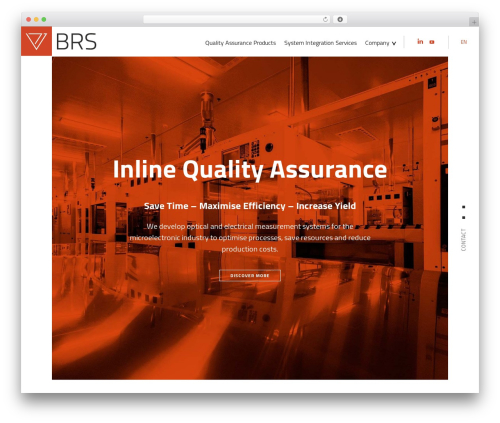Maximize the window with green button
500x423 pixels.
[x=44, y=19]
